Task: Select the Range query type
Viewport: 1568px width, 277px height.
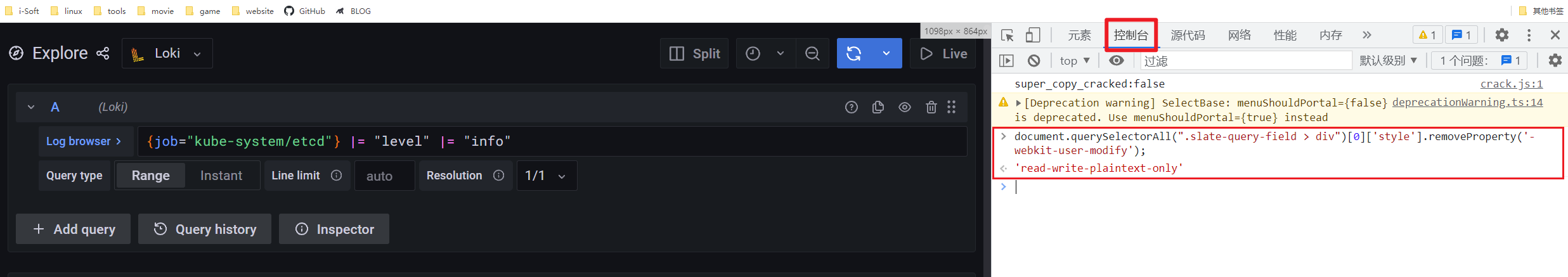Action: 150,176
